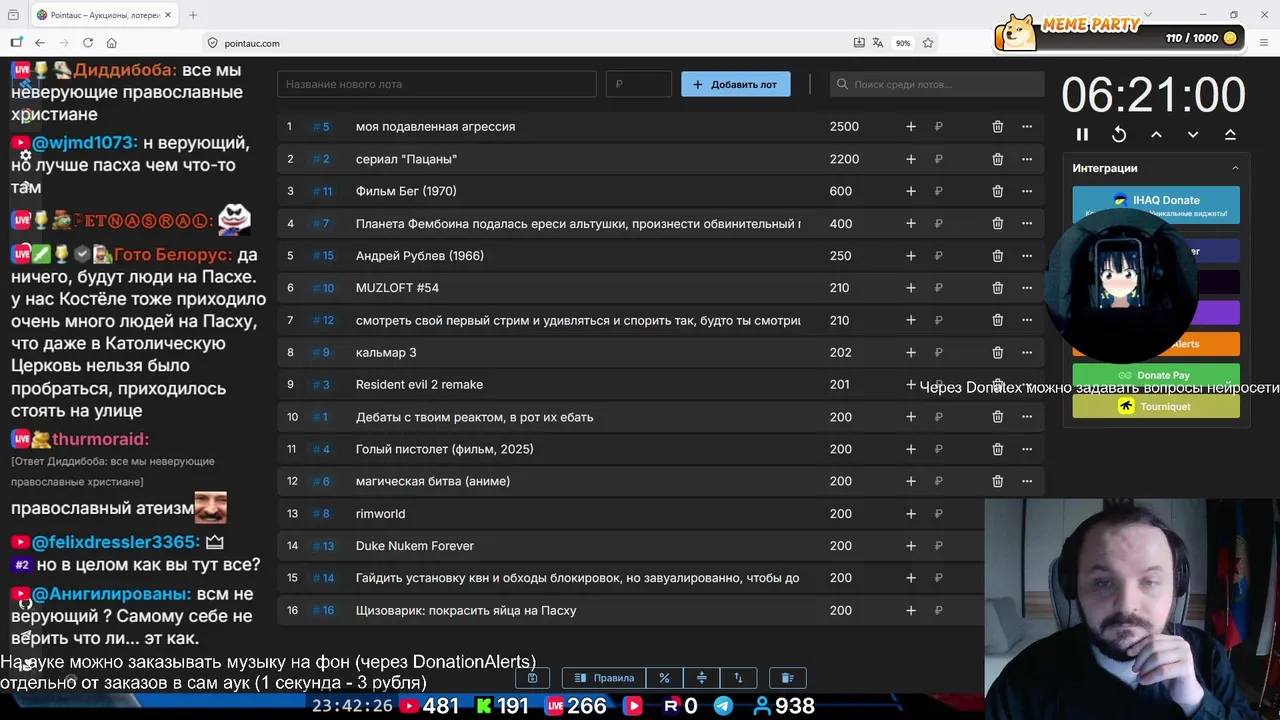Add amount to 'моя подавленная агрессия' via plus

[x=911, y=127]
